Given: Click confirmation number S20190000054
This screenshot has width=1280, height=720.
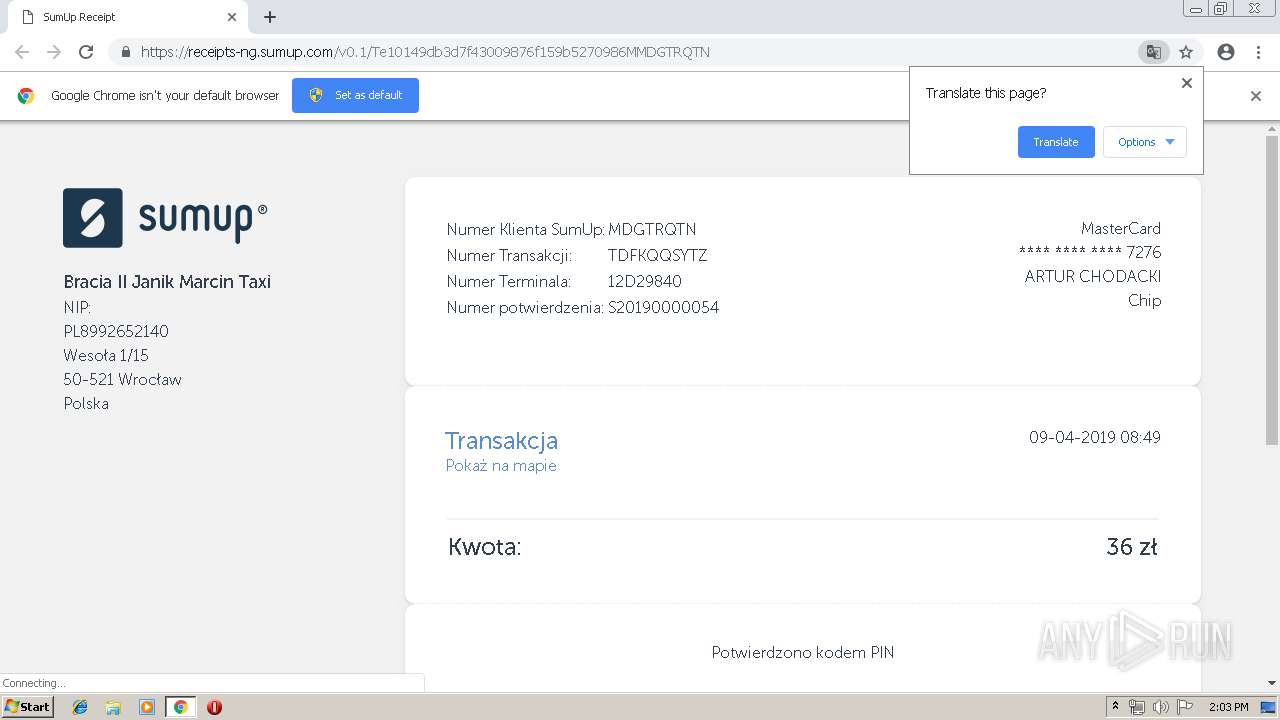Looking at the screenshot, I should click(x=663, y=307).
